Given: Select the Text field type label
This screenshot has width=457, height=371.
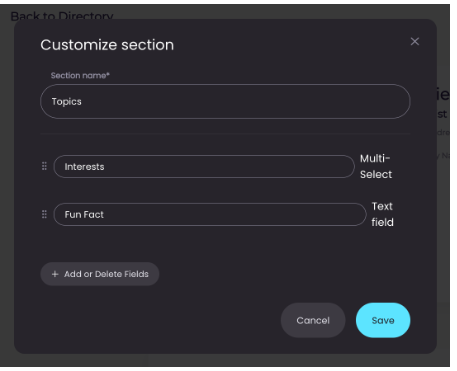Looking at the screenshot, I should [382, 214].
